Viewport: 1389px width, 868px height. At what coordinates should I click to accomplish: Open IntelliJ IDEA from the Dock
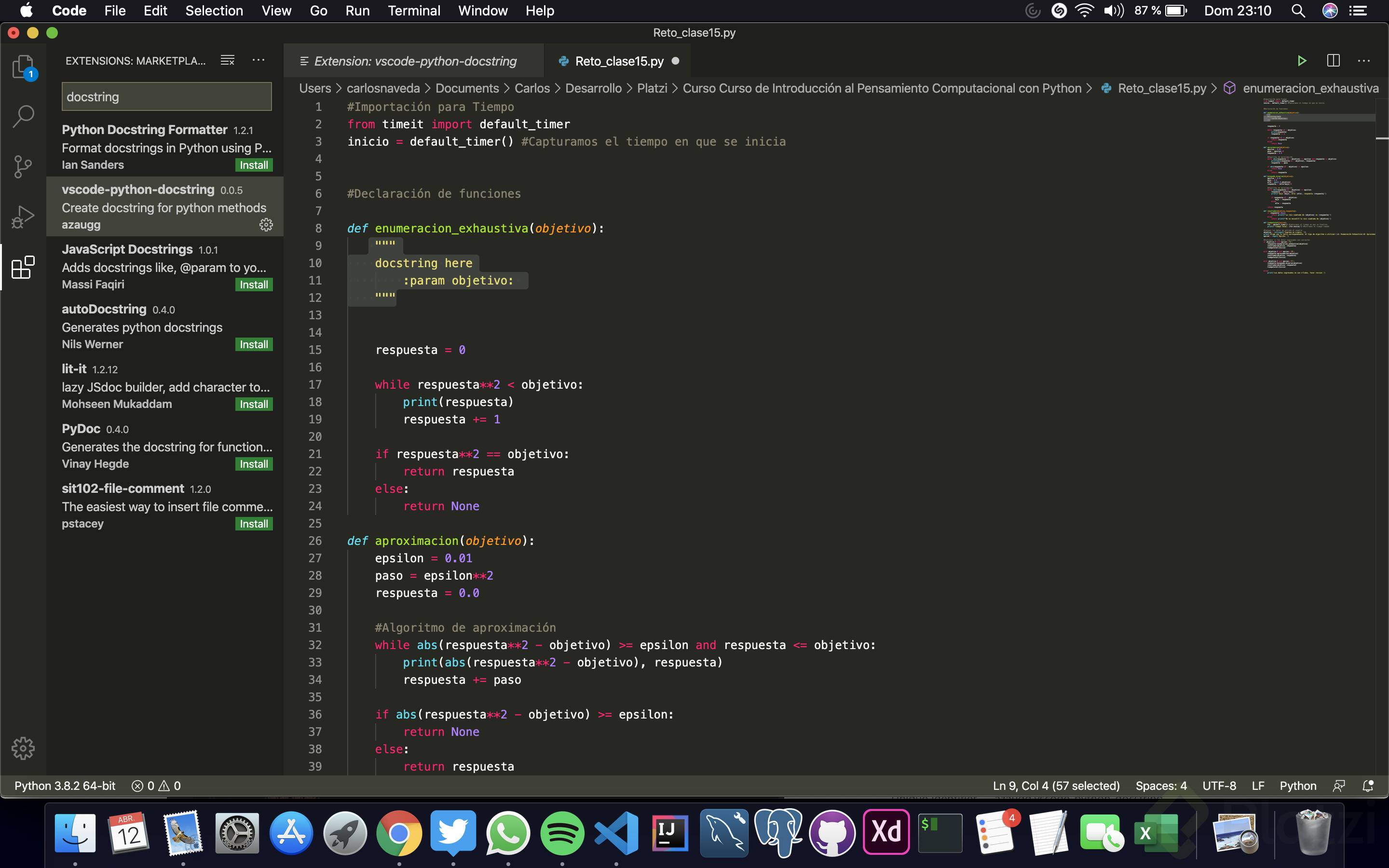[669, 832]
